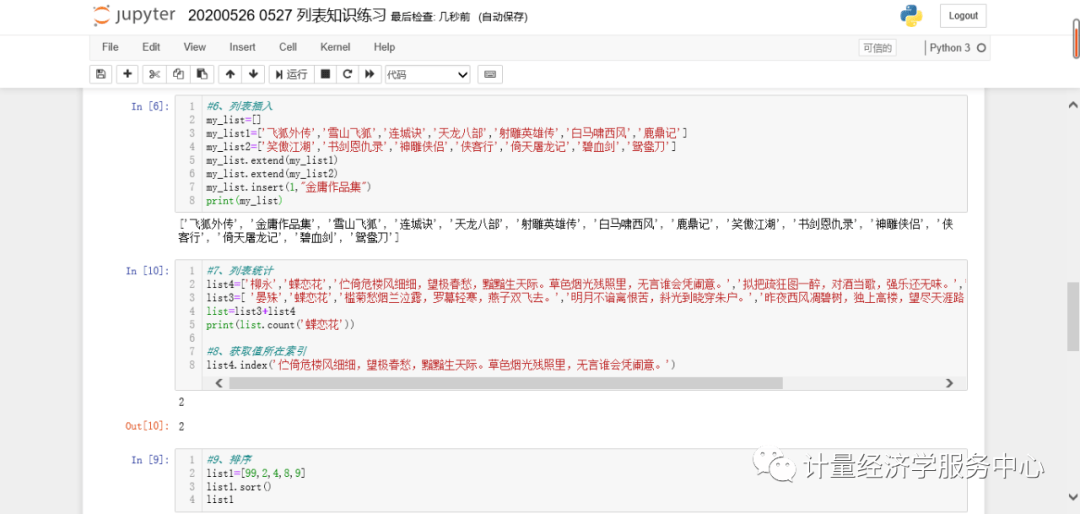Viewport: 1080px width, 514px height.
Task: Click the 可信的 trusted indicator
Action: click(877, 48)
